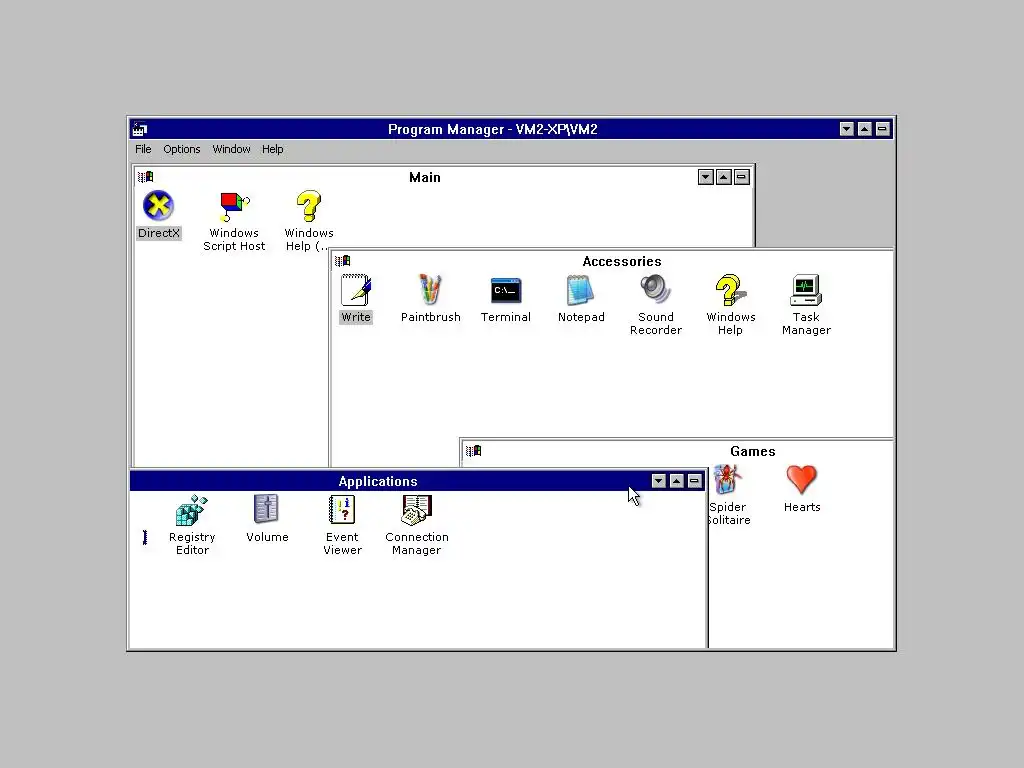Click the up-arrow button on Main title bar
The image size is (1024, 768).
coord(724,177)
